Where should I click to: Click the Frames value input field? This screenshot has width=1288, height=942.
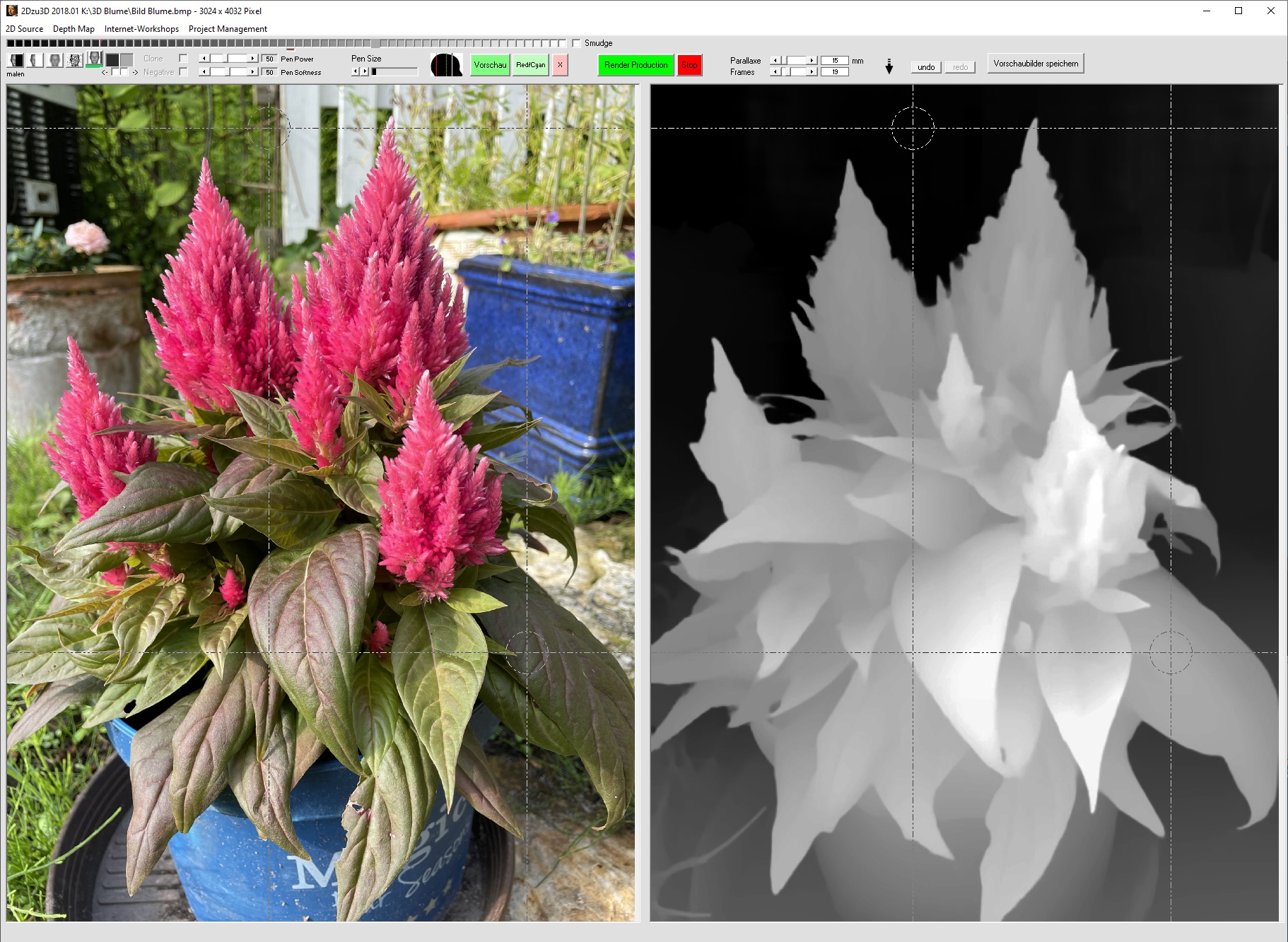coord(835,72)
